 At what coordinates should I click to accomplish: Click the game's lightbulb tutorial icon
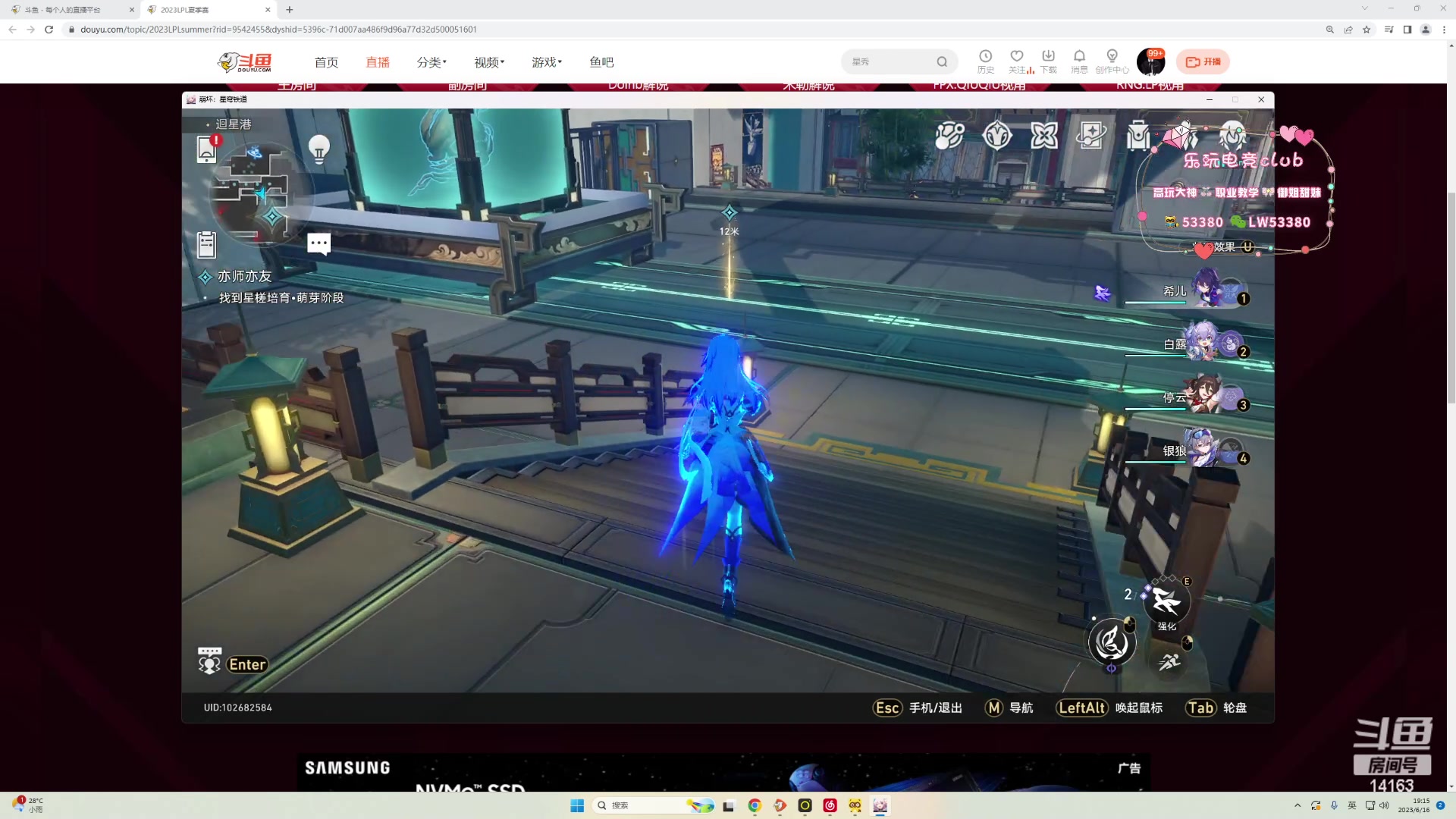tap(319, 147)
